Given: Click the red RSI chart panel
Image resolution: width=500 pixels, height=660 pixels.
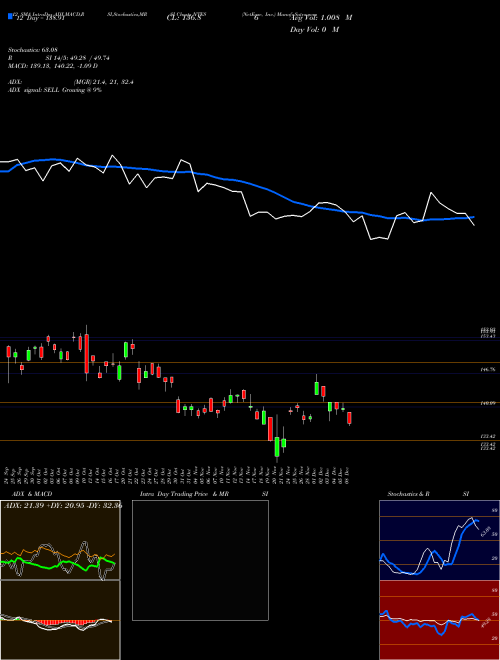Looking at the screenshot, I should point(439,620).
